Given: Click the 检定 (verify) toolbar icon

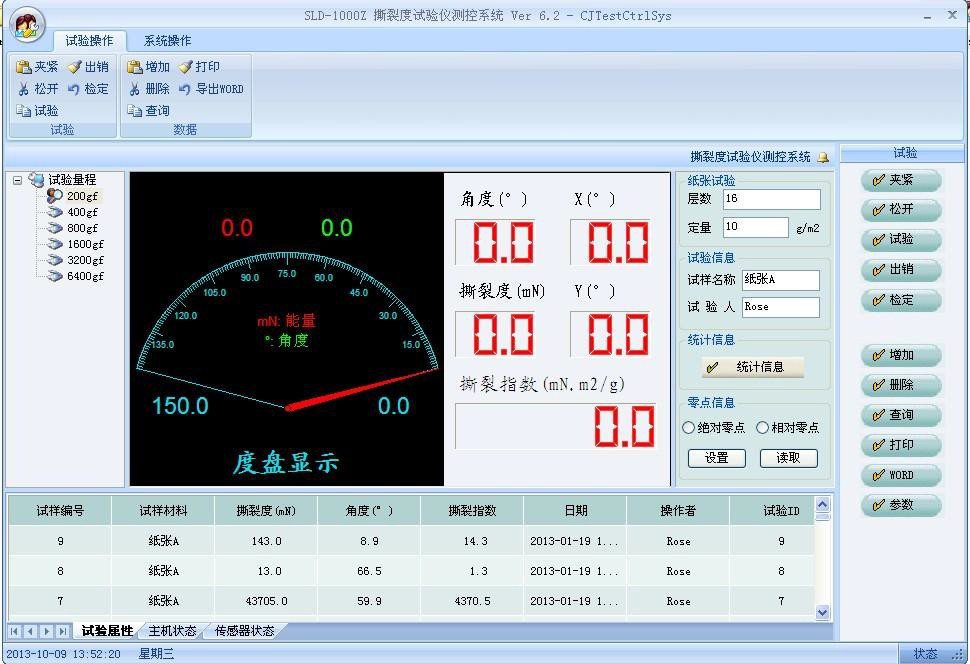Looking at the screenshot, I should click(x=93, y=88).
